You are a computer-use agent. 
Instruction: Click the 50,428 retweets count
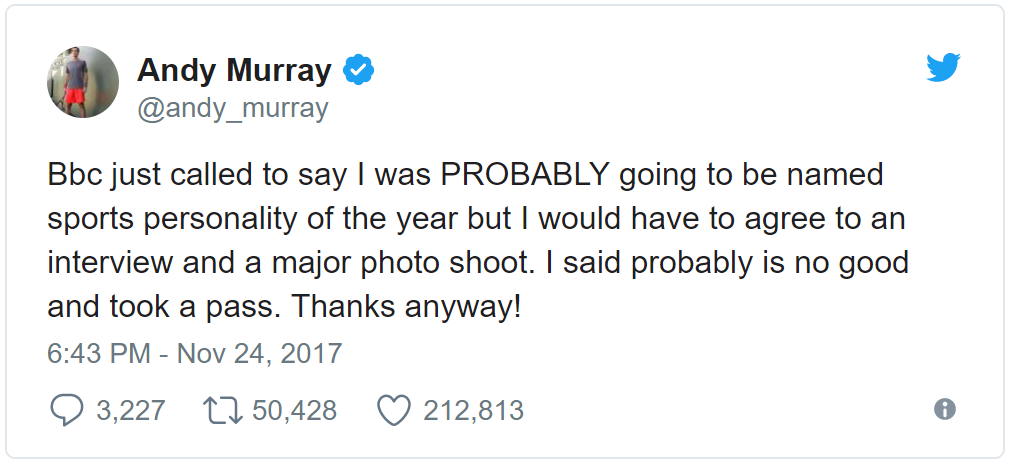point(294,410)
